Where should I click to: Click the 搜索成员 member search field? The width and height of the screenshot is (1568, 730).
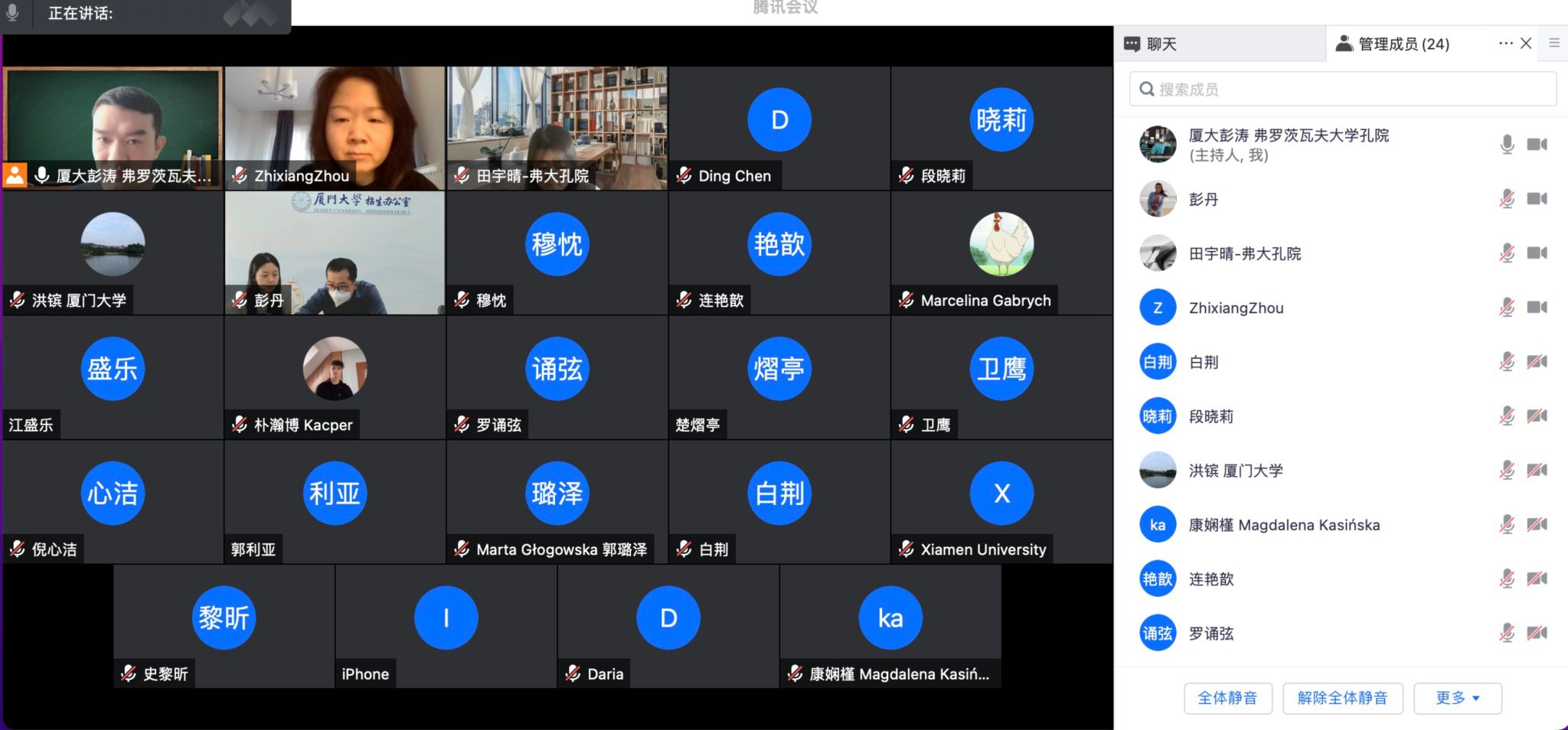1343,90
